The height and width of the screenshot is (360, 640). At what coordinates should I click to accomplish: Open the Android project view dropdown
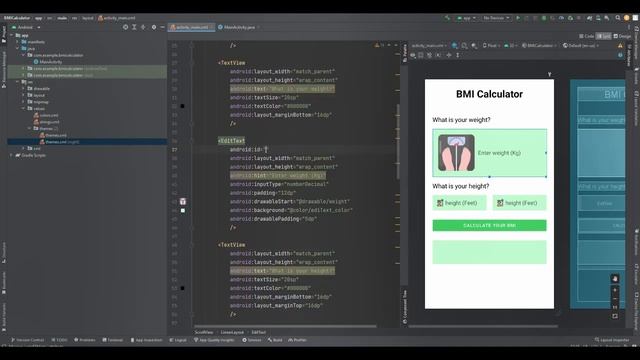[x=26, y=27]
